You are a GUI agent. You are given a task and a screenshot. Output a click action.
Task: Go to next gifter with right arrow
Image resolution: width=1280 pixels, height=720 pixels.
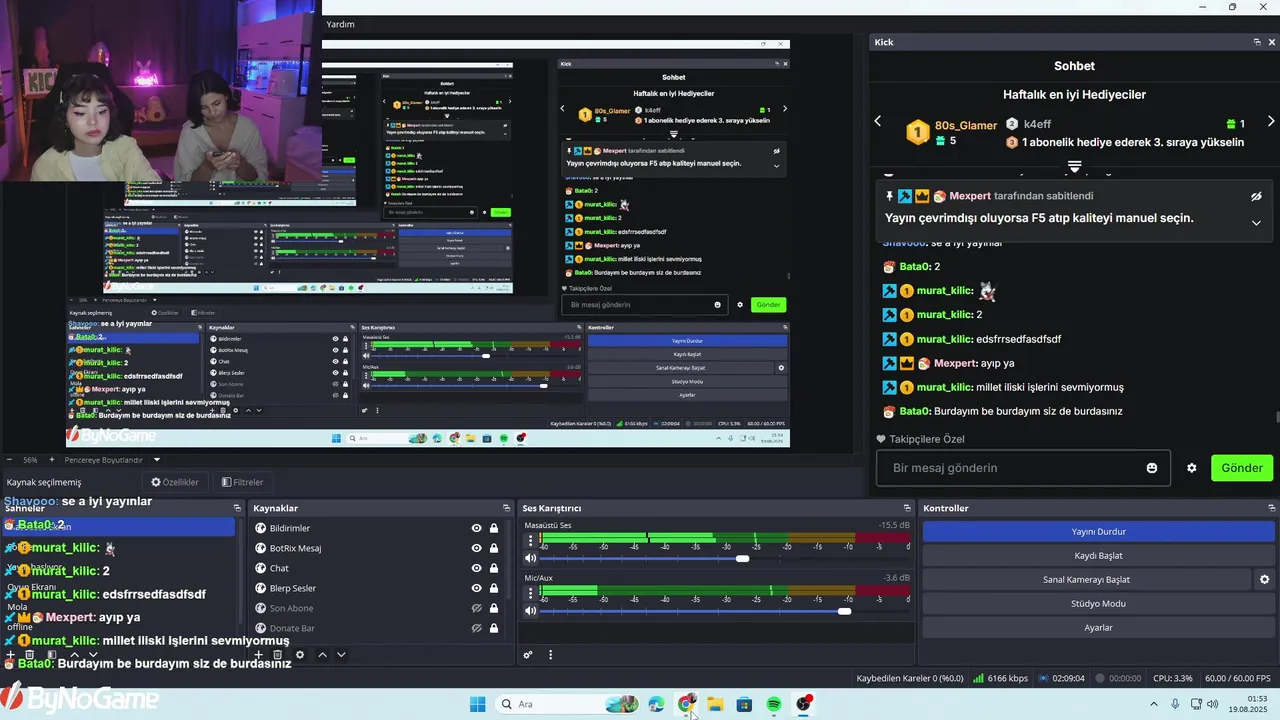1271,121
